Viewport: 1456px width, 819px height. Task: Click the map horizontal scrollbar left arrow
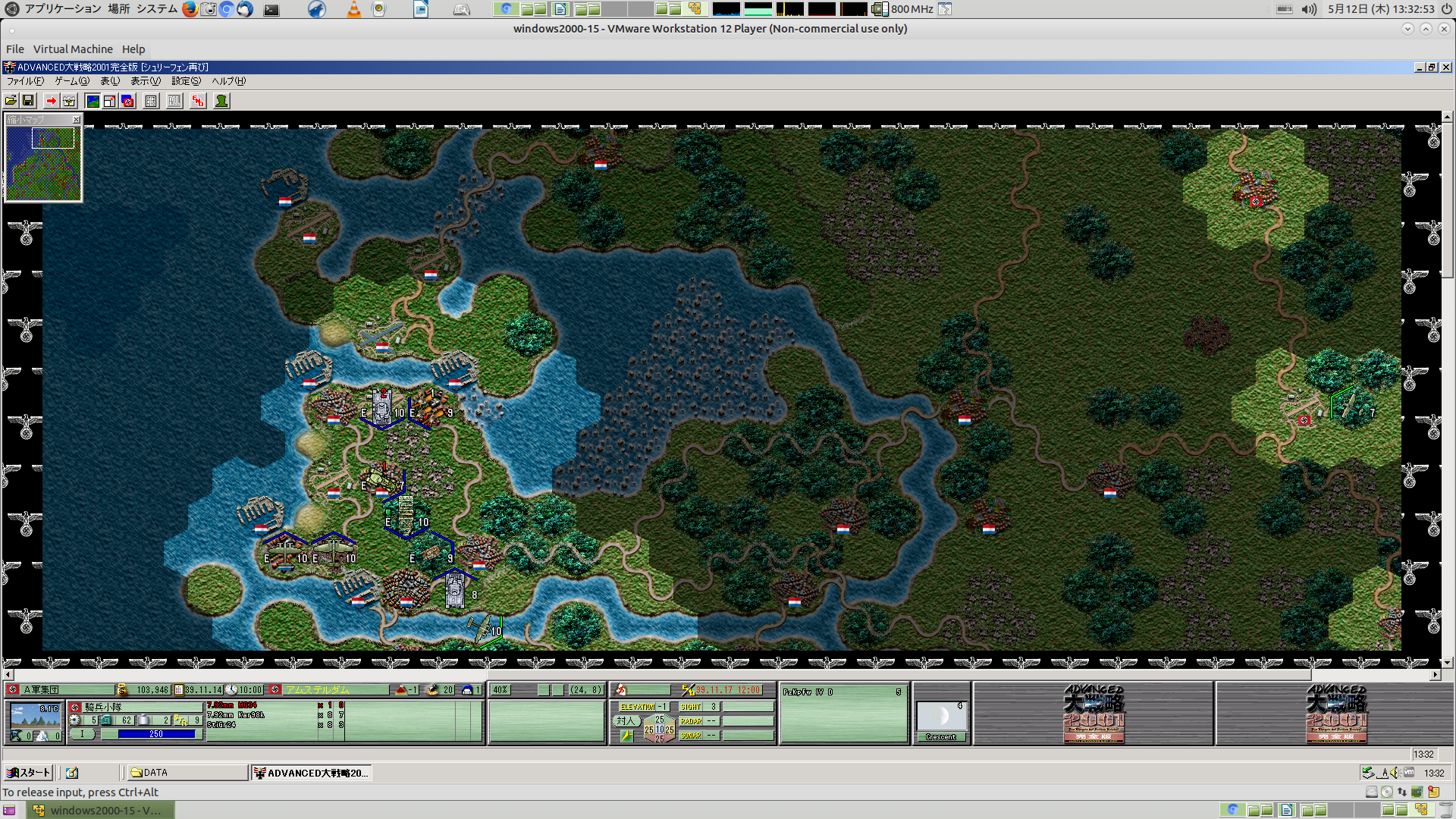coord(8,674)
